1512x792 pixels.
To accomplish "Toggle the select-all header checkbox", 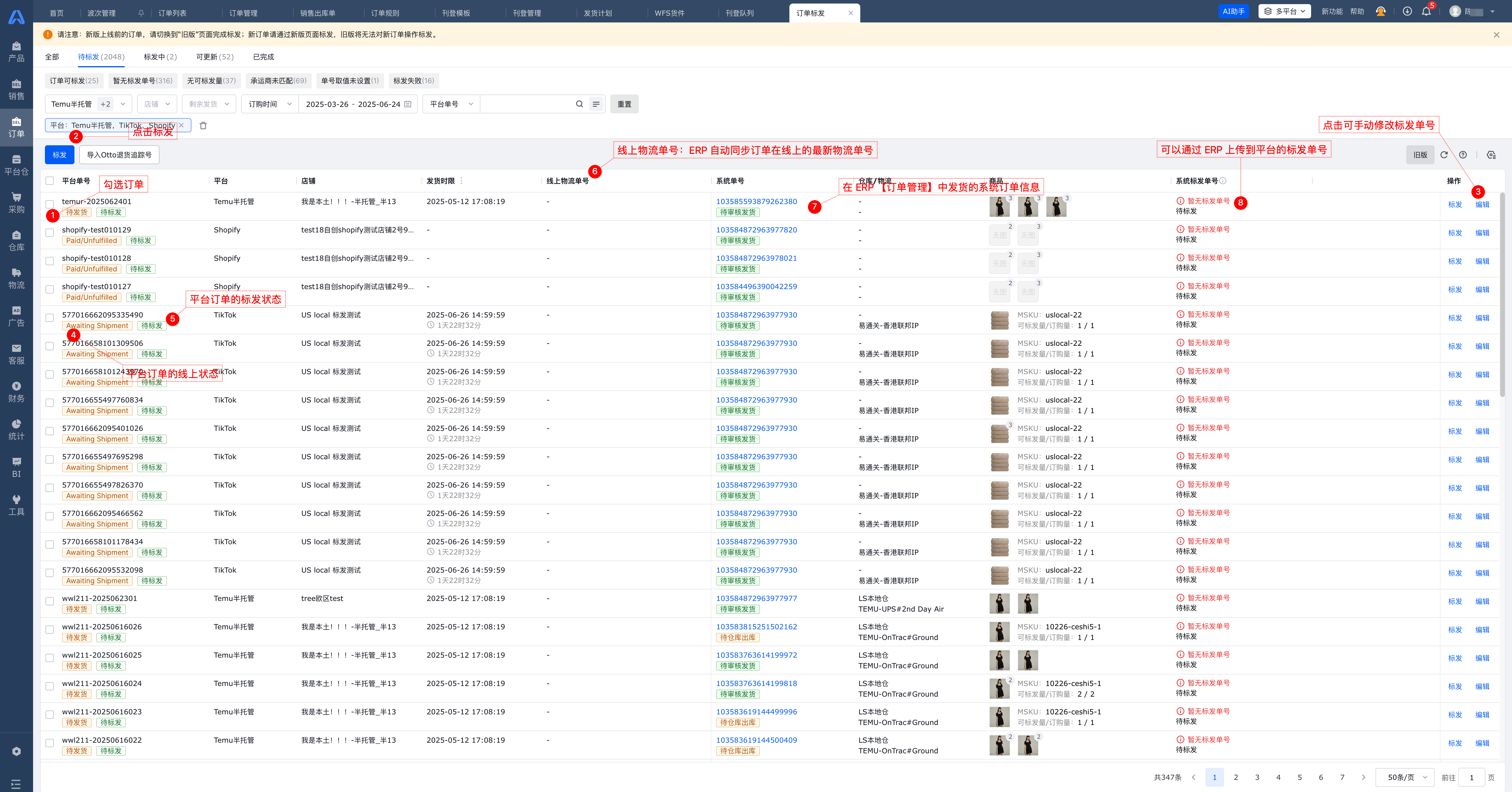I will pyautogui.click(x=50, y=181).
